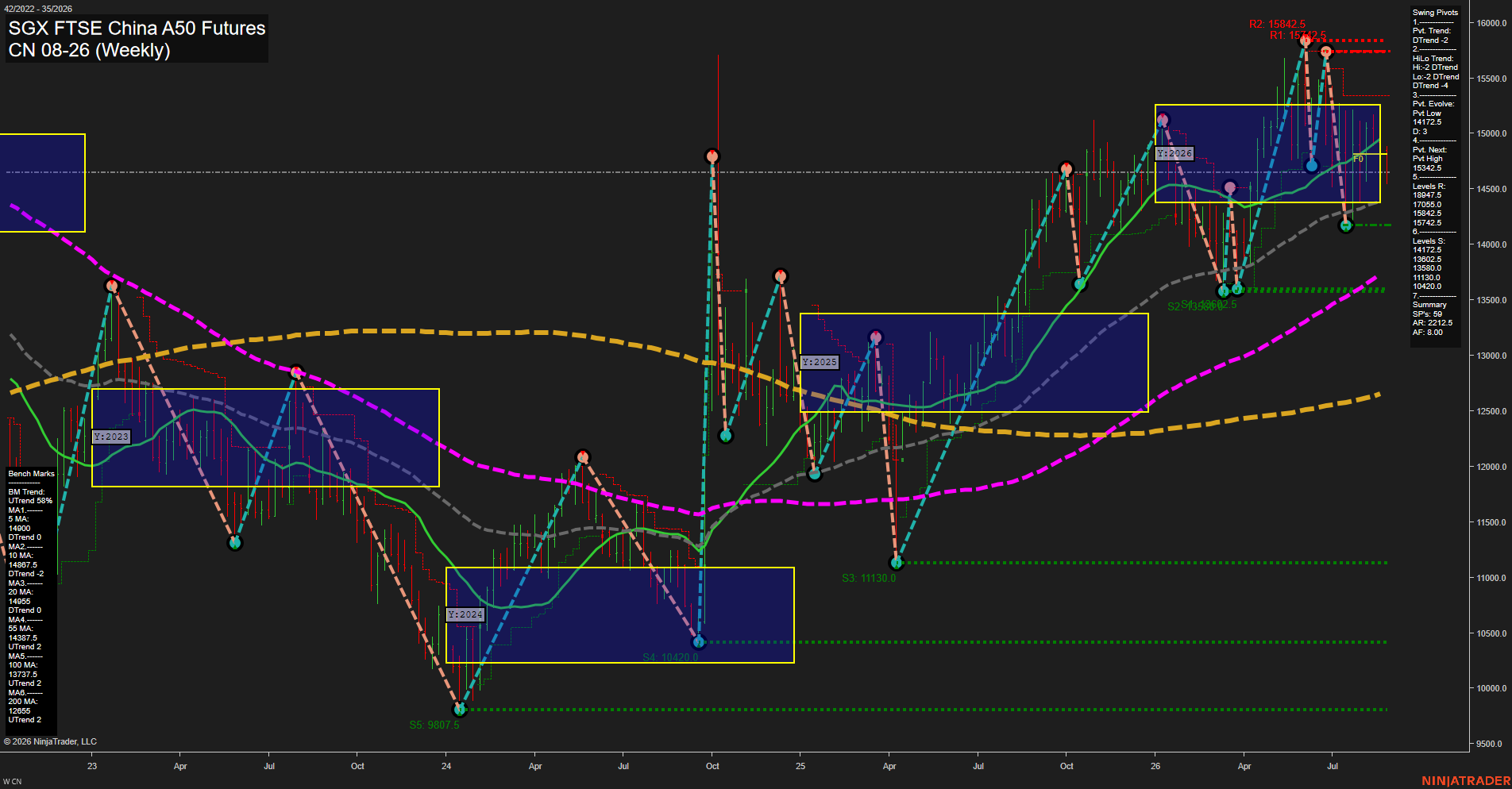1512x789 pixels.
Task: Select the AF: 8.00 summary value
Action: [1428, 333]
